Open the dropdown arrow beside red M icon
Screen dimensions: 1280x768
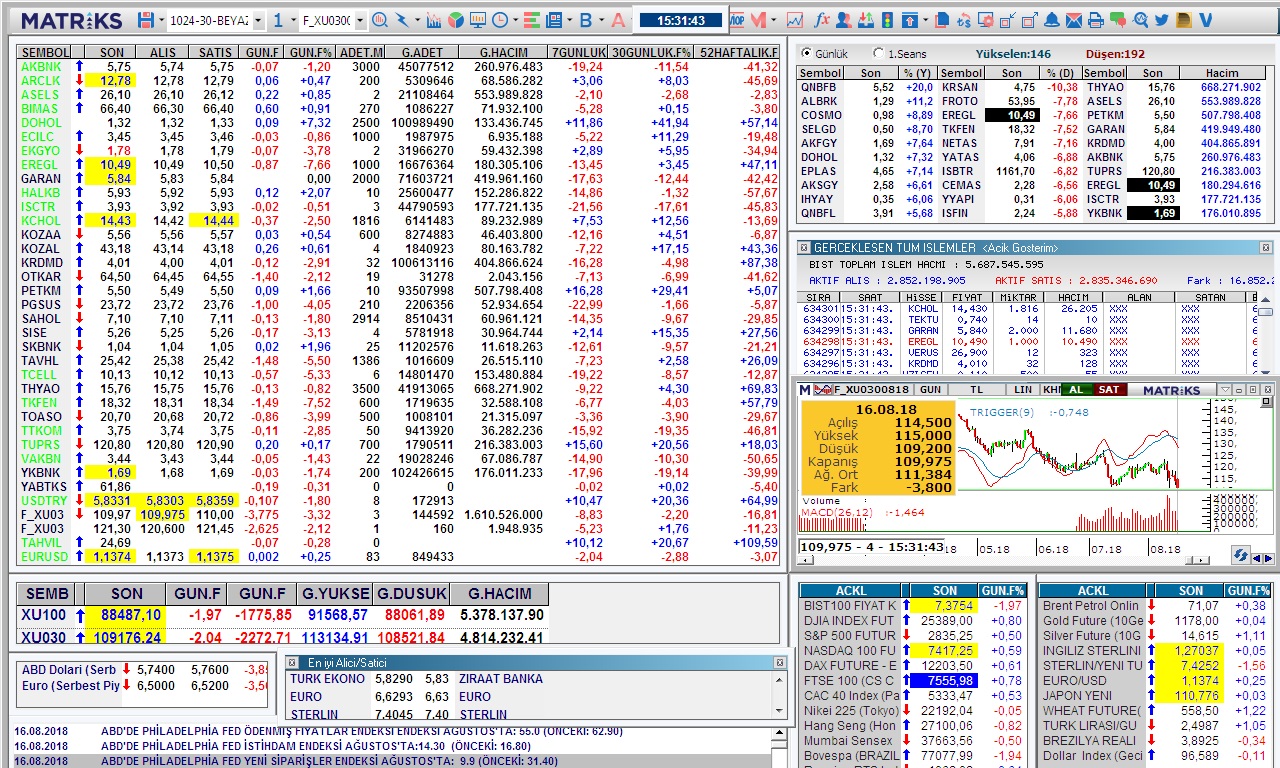pos(774,20)
